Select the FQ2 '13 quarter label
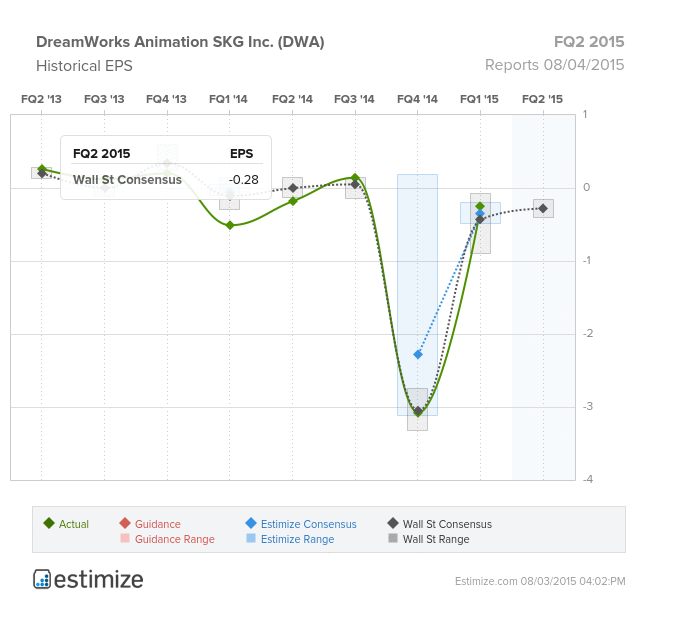Screen dimensions: 675x620 pyautogui.click(x=41, y=99)
